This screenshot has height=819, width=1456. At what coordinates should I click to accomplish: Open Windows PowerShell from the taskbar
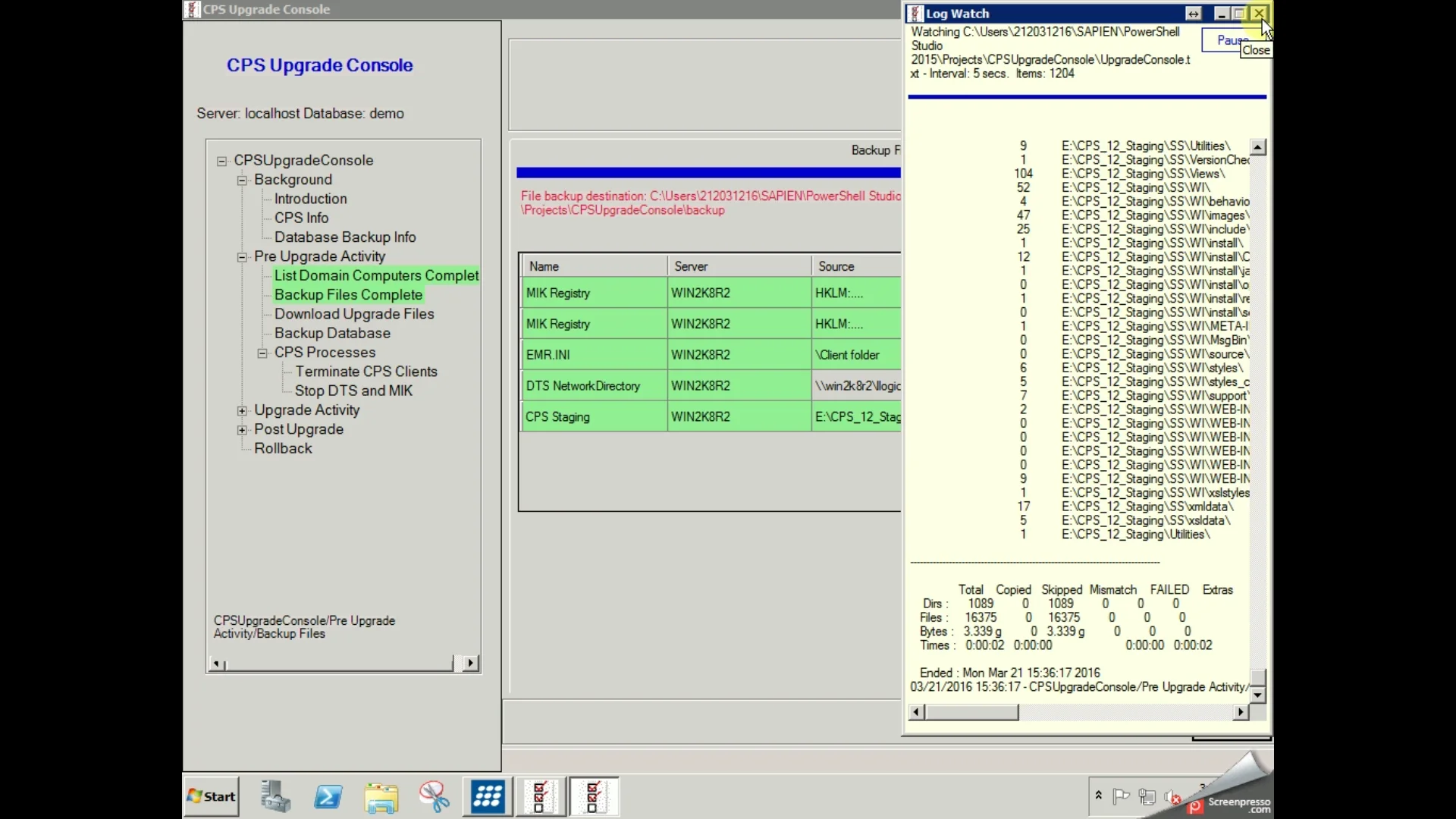(x=328, y=796)
